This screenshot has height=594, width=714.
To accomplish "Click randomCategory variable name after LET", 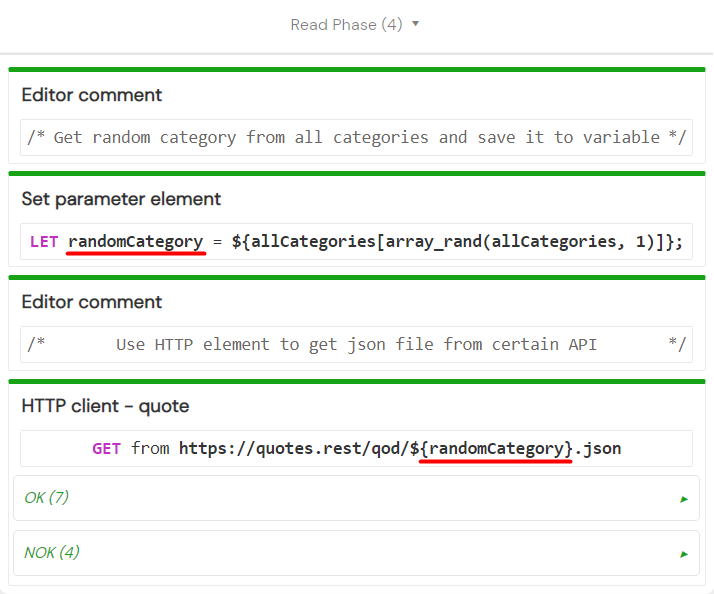I will pos(136,242).
